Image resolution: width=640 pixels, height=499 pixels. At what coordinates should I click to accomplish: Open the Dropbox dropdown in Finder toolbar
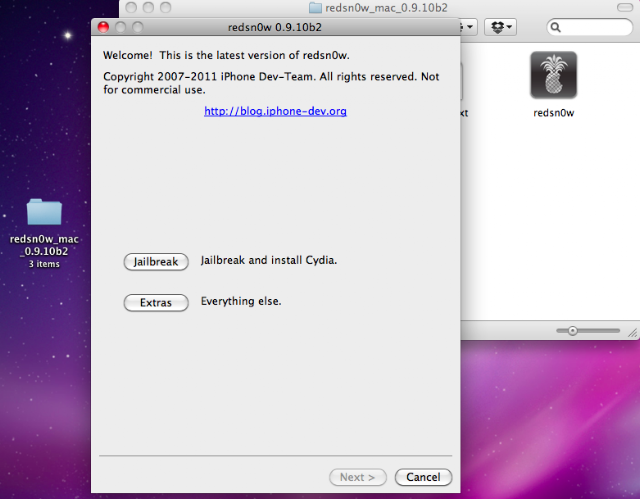(500, 27)
